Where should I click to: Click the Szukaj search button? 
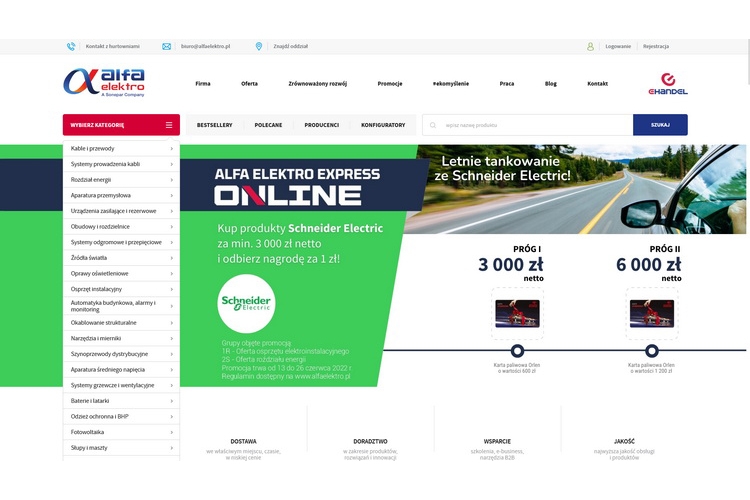[x=660, y=125]
